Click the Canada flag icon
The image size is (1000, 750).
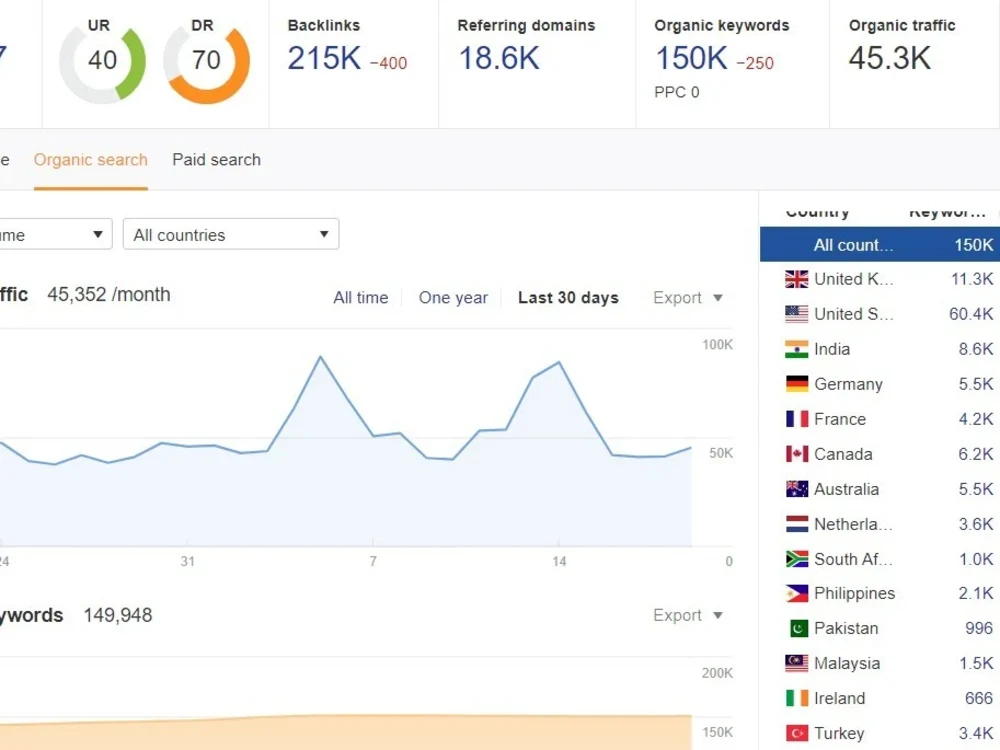coord(797,454)
